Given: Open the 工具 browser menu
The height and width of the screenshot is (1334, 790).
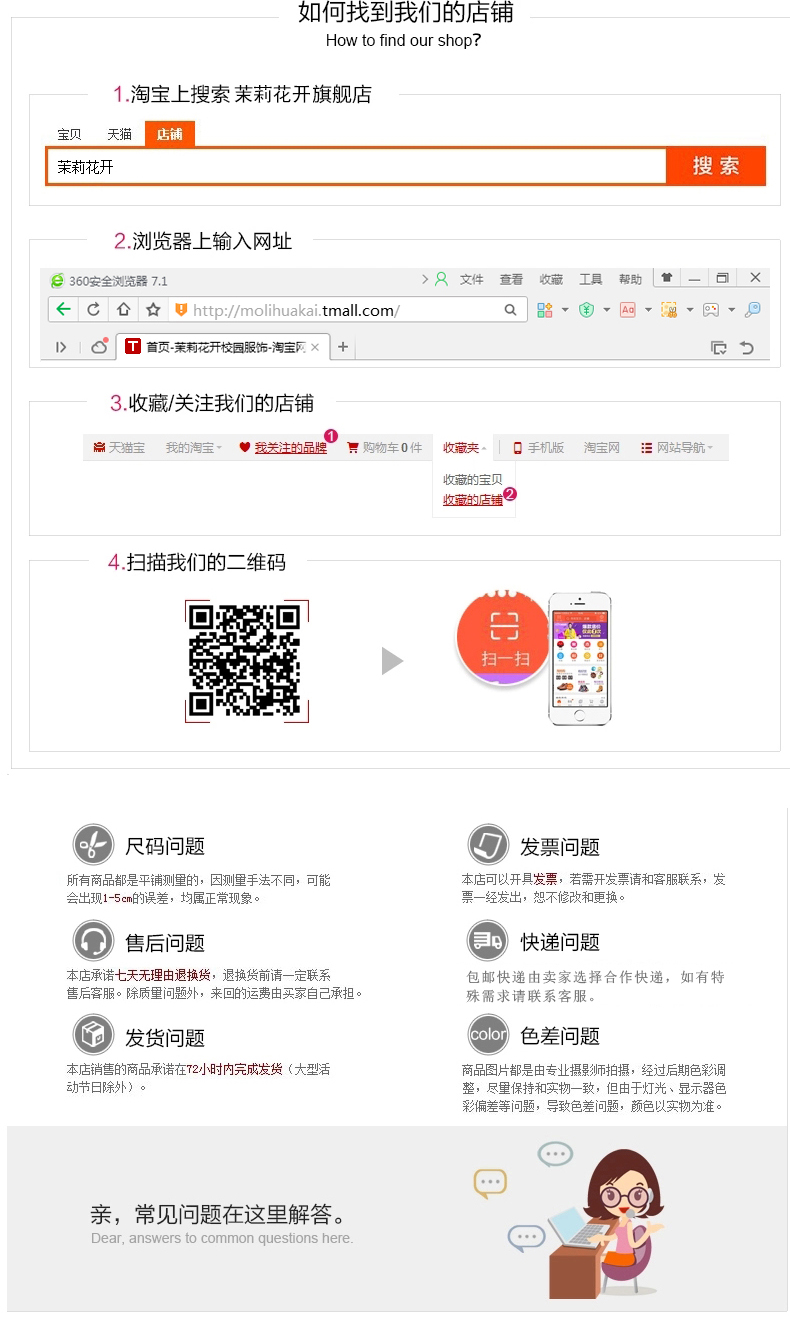Looking at the screenshot, I should point(591,279).
